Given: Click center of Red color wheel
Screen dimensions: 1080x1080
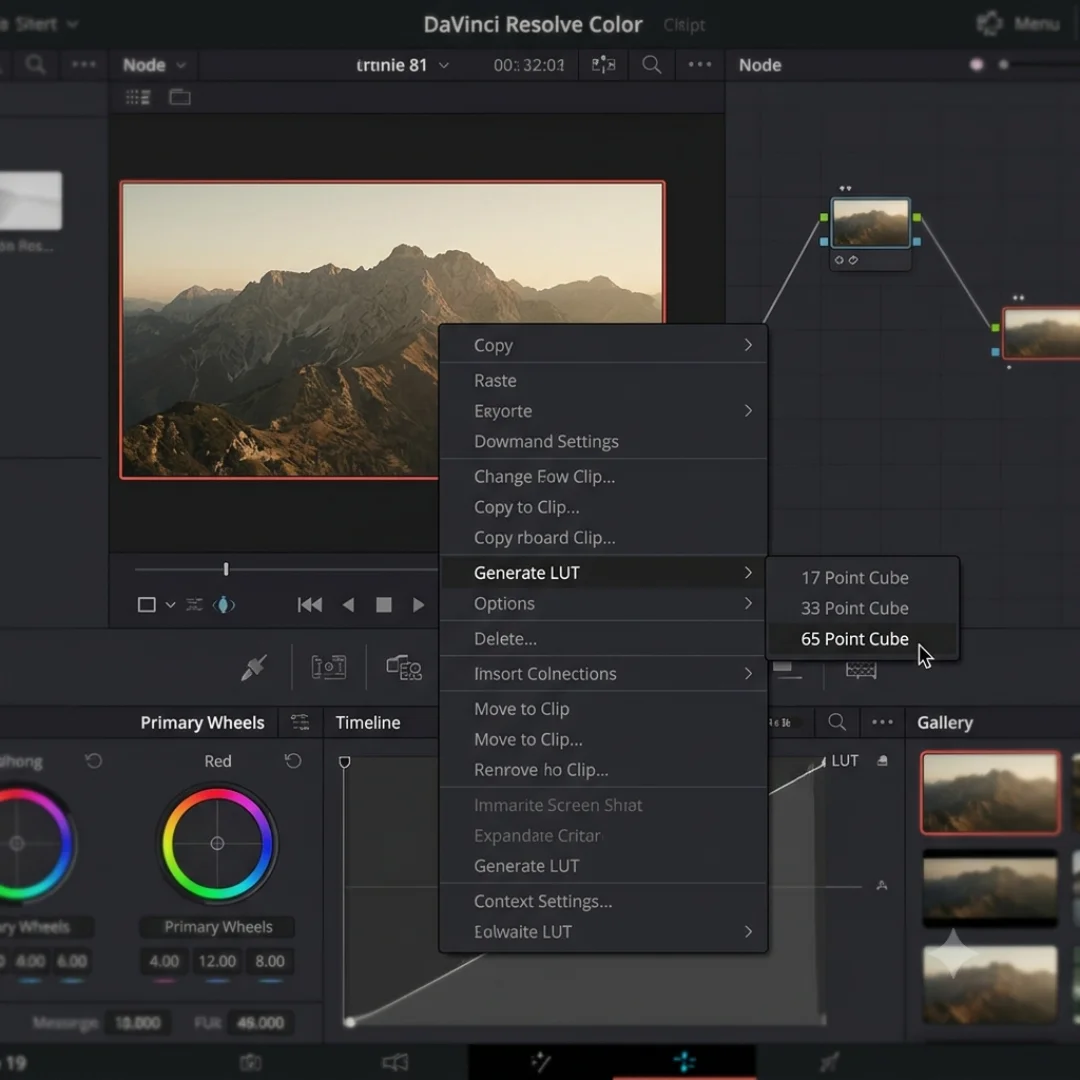Looking at the screenshot, I should click(217, 843).
